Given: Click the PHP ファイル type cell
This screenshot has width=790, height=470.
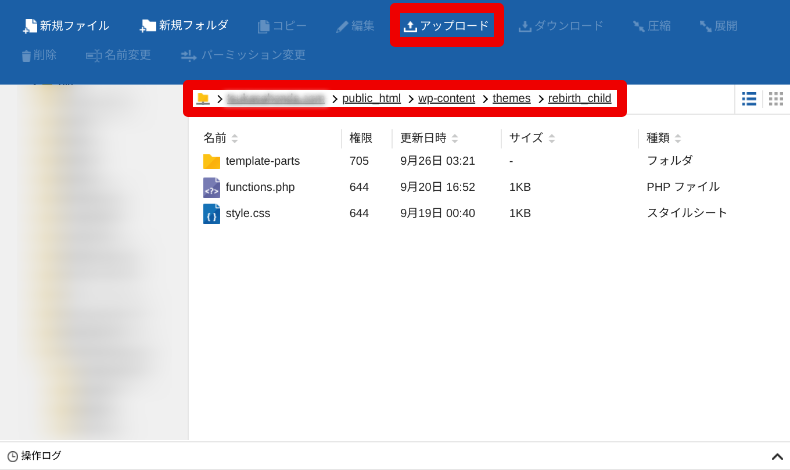Looking at the screenshot, I should click(683, 187).
